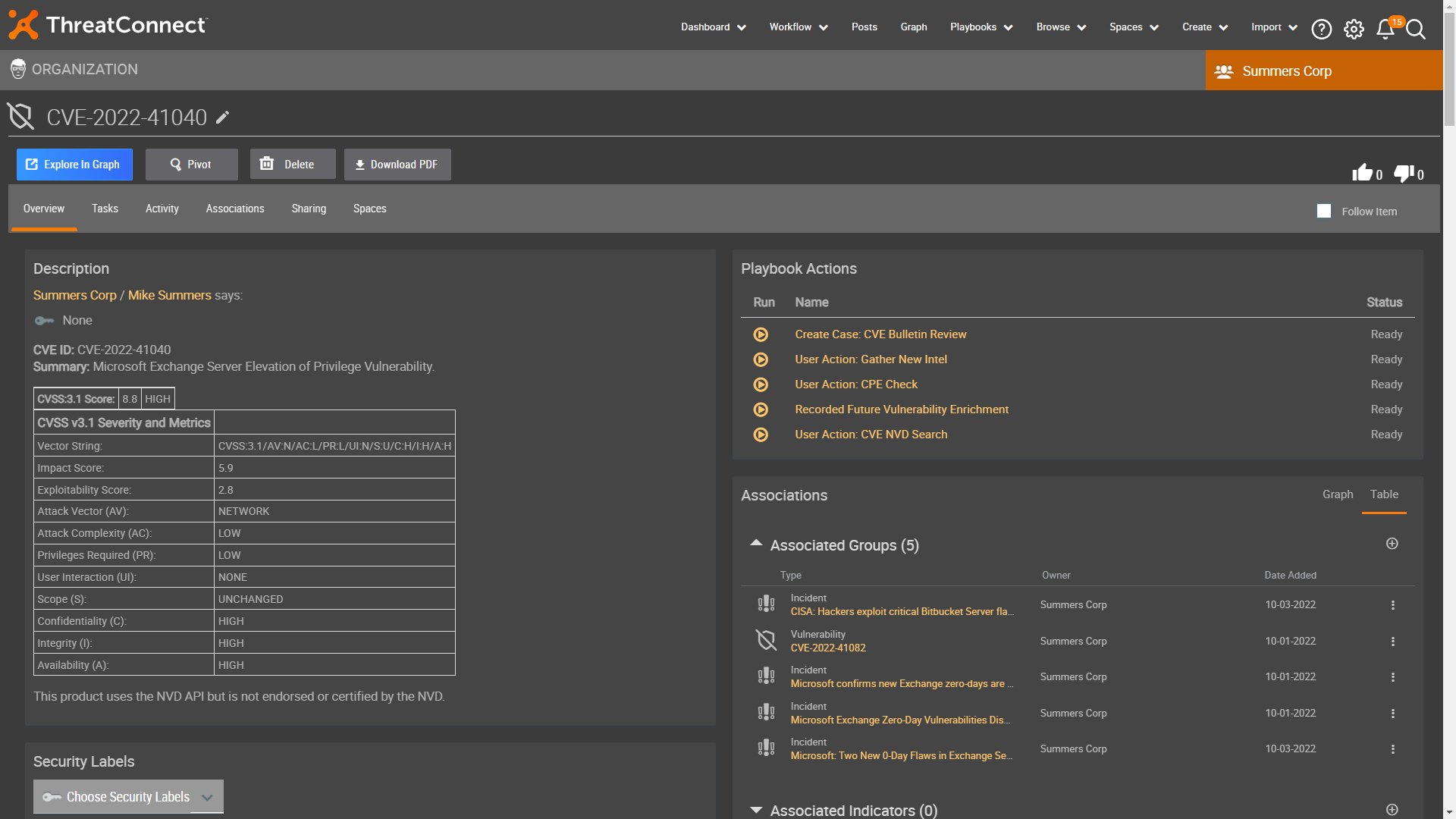The image size is (1456, 819).
Task: Click vulnerability shield icon next to page title
Action: [21, 117]
